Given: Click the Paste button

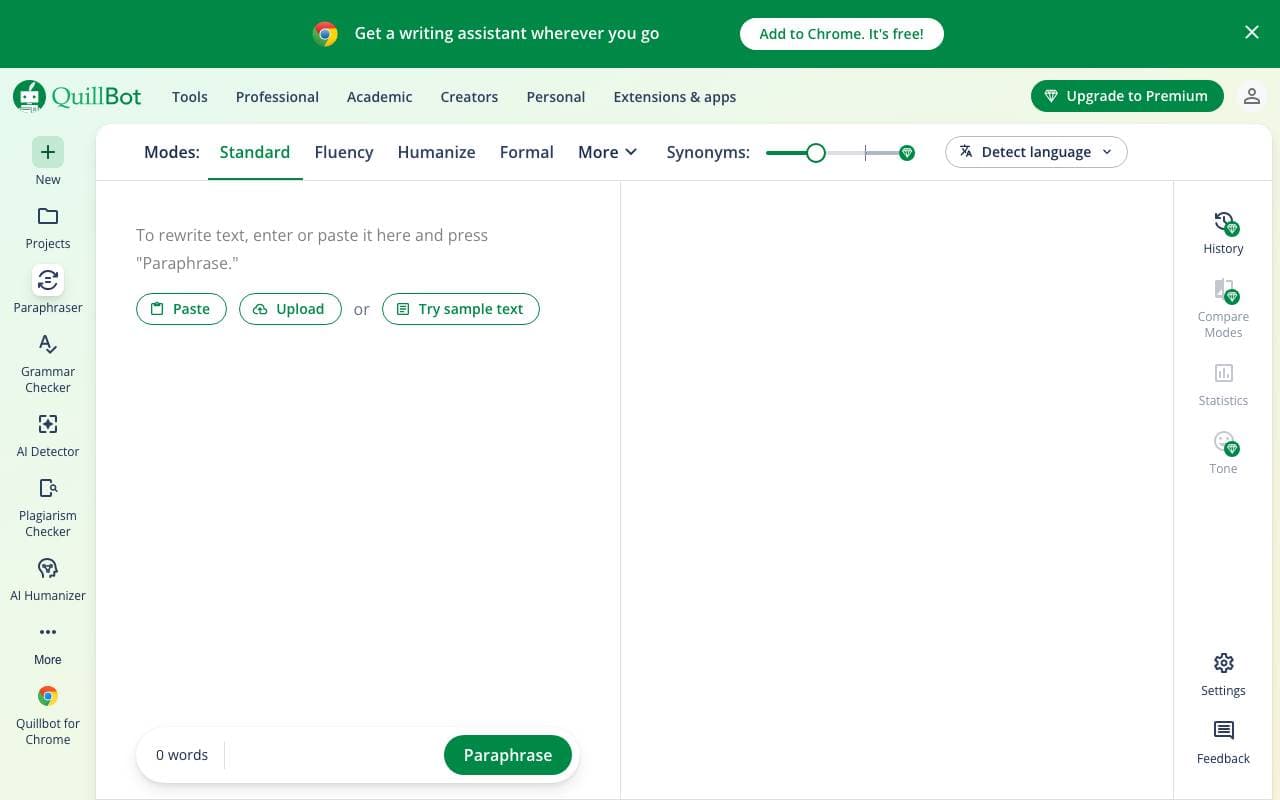Looking at the screenshot, I should pos(181,309).
